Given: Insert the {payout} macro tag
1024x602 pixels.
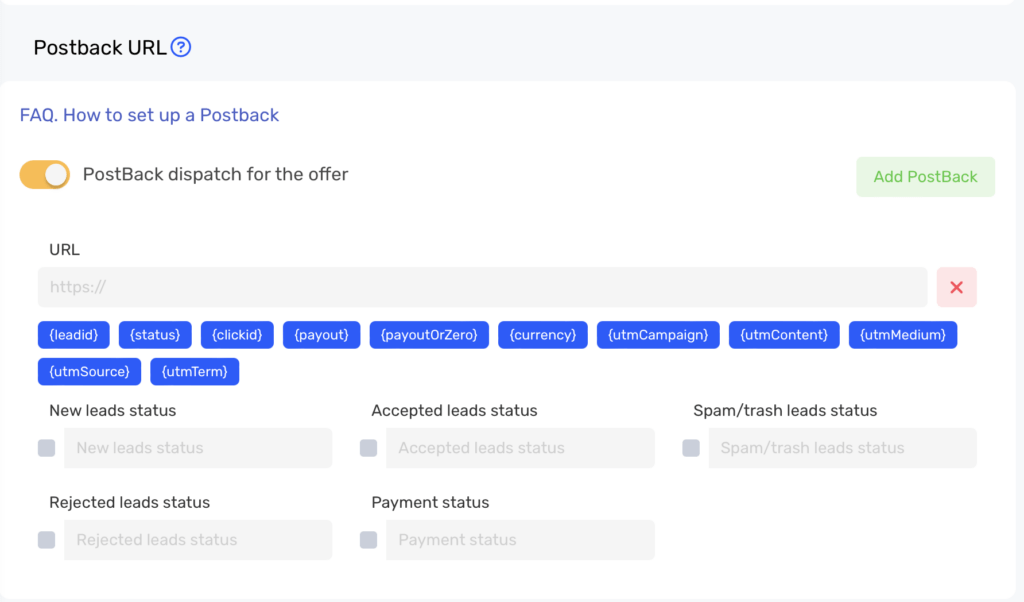Looking at the screenshot, I should pos(321,335).
